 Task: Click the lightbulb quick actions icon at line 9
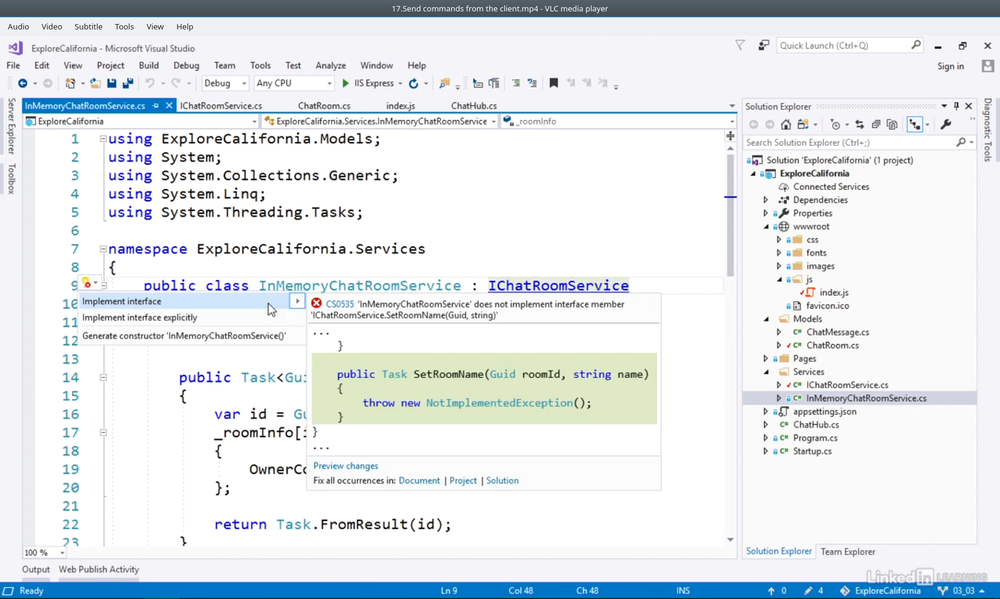[87, 283]
